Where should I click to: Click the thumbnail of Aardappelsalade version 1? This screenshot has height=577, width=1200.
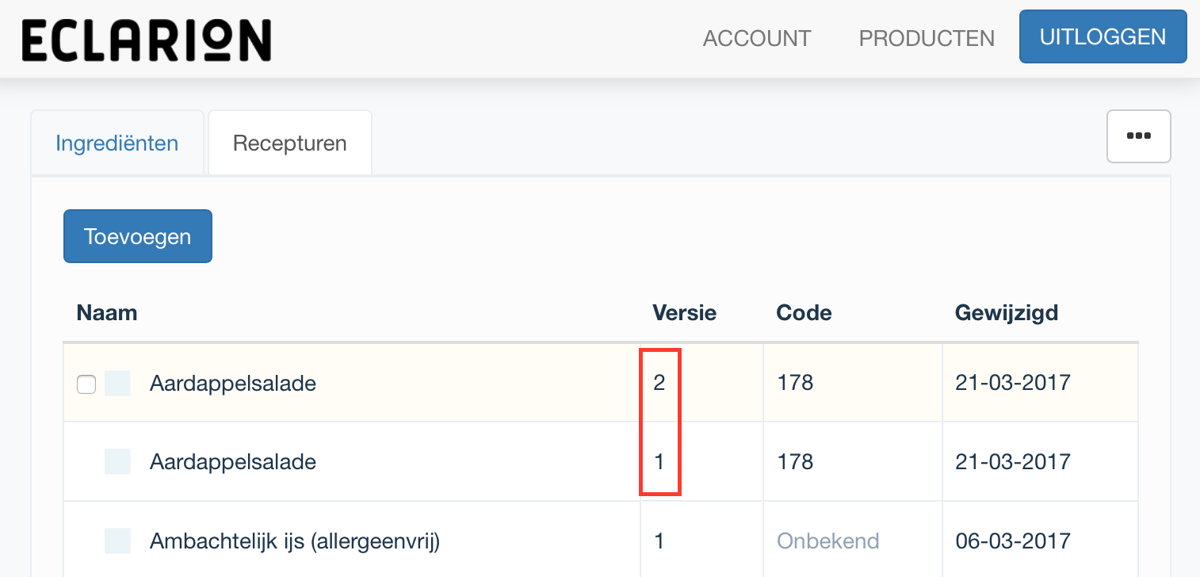coord(118,461)
